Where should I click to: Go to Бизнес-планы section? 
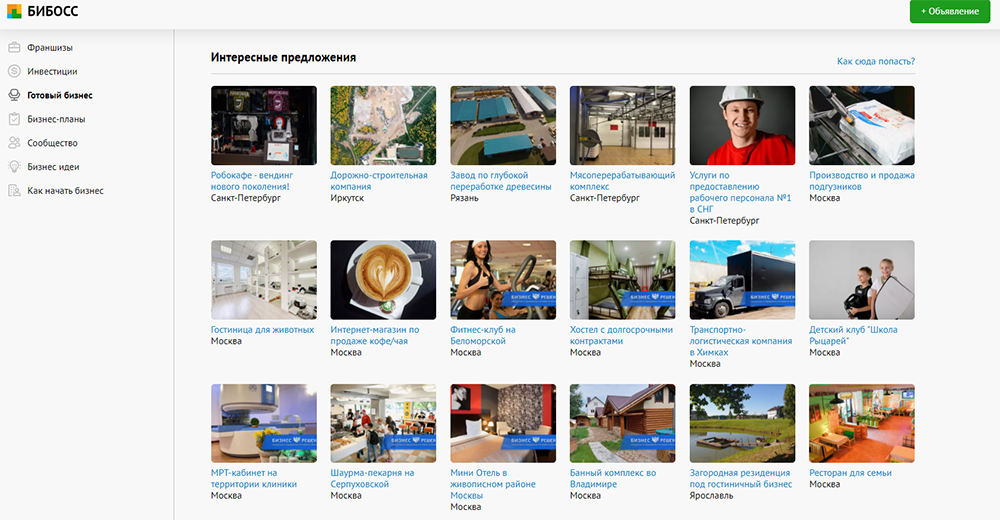tap(56, 119)
